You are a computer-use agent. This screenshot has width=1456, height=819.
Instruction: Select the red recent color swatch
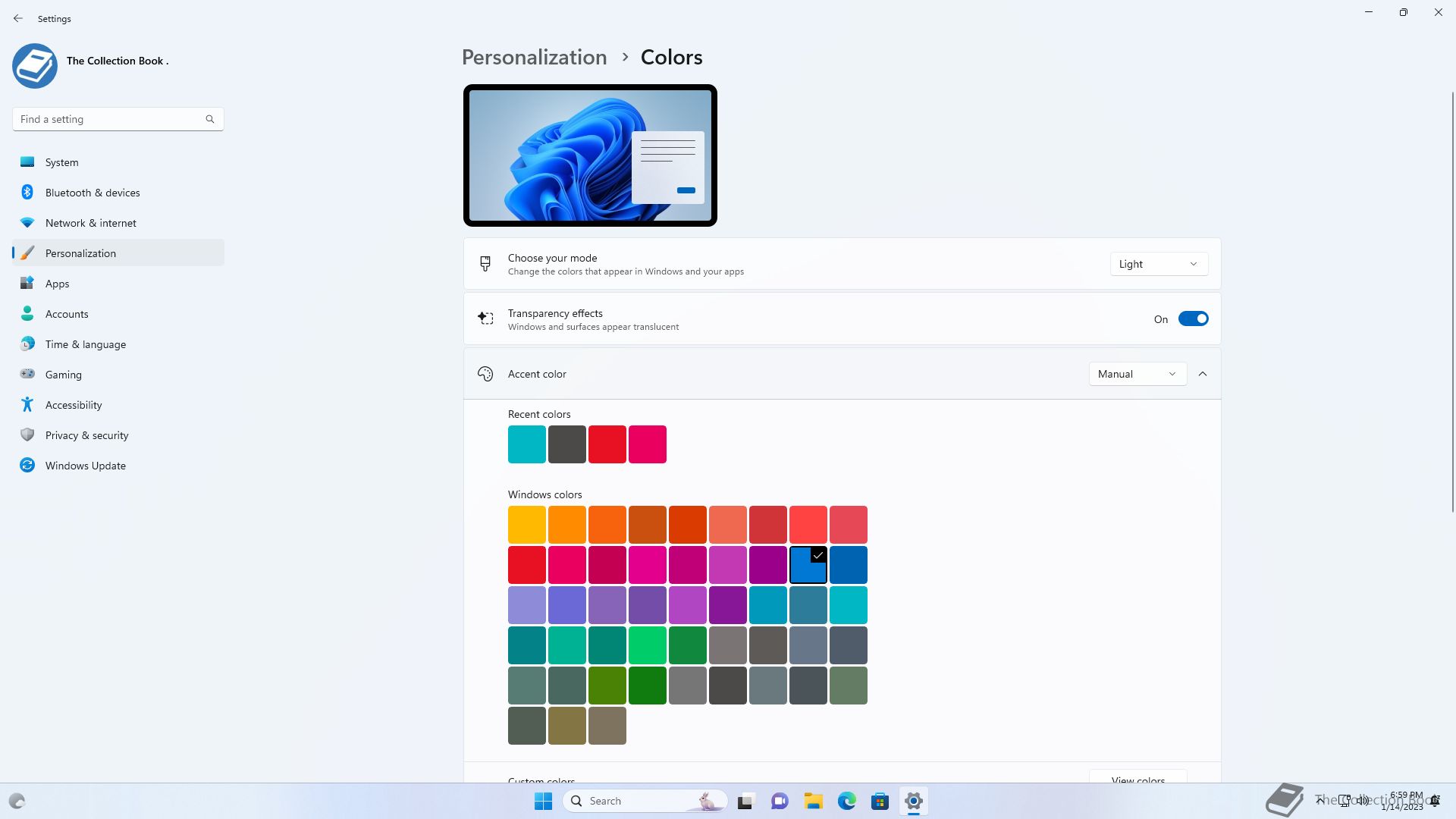point(607,444)
